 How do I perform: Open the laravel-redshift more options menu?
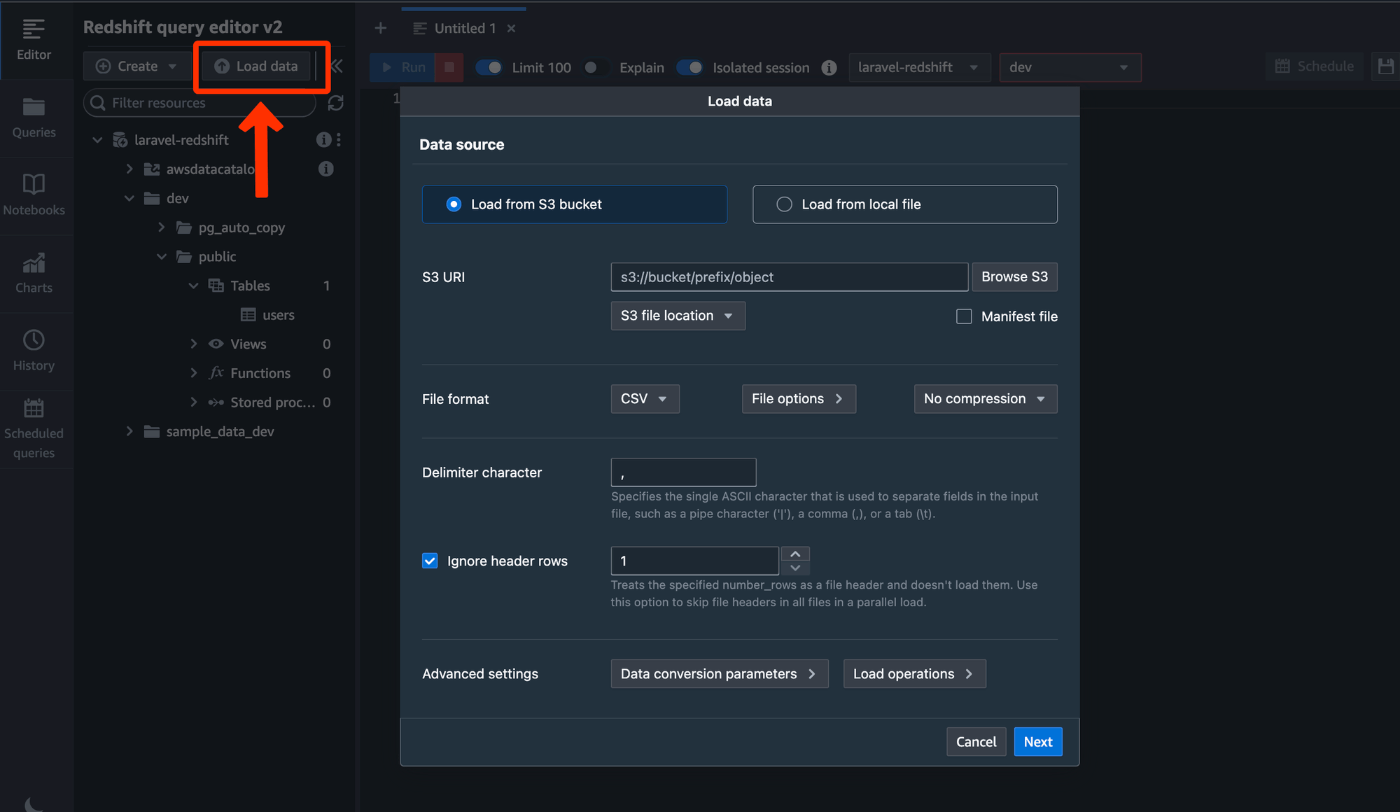pos(339,140)
